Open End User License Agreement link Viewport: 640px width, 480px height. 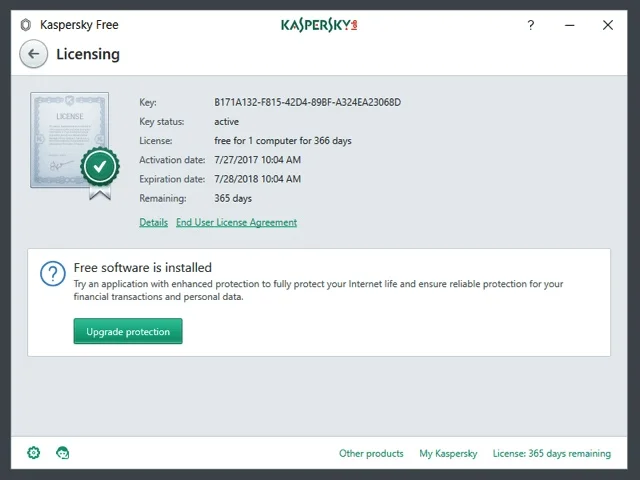[x=237, y=222]
